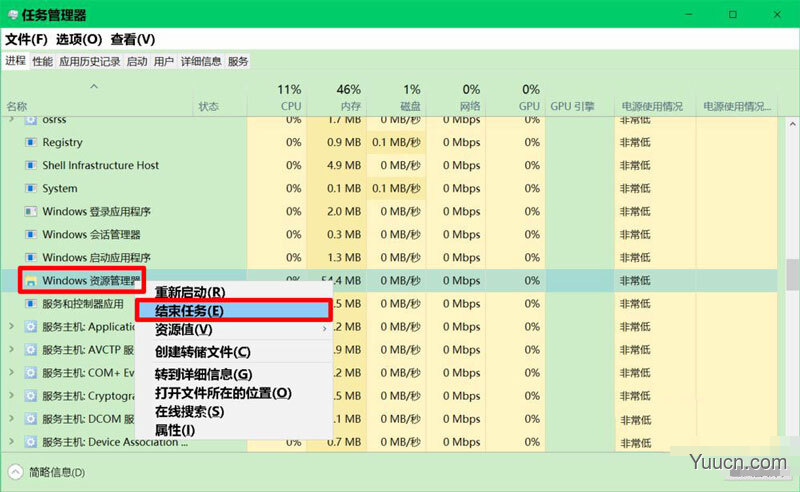Viewport: 800px width, 492px height.
Task: Choose 打开文件所在的位置(O) menu item
Action: pyautogui.click(x=223, y=393)
